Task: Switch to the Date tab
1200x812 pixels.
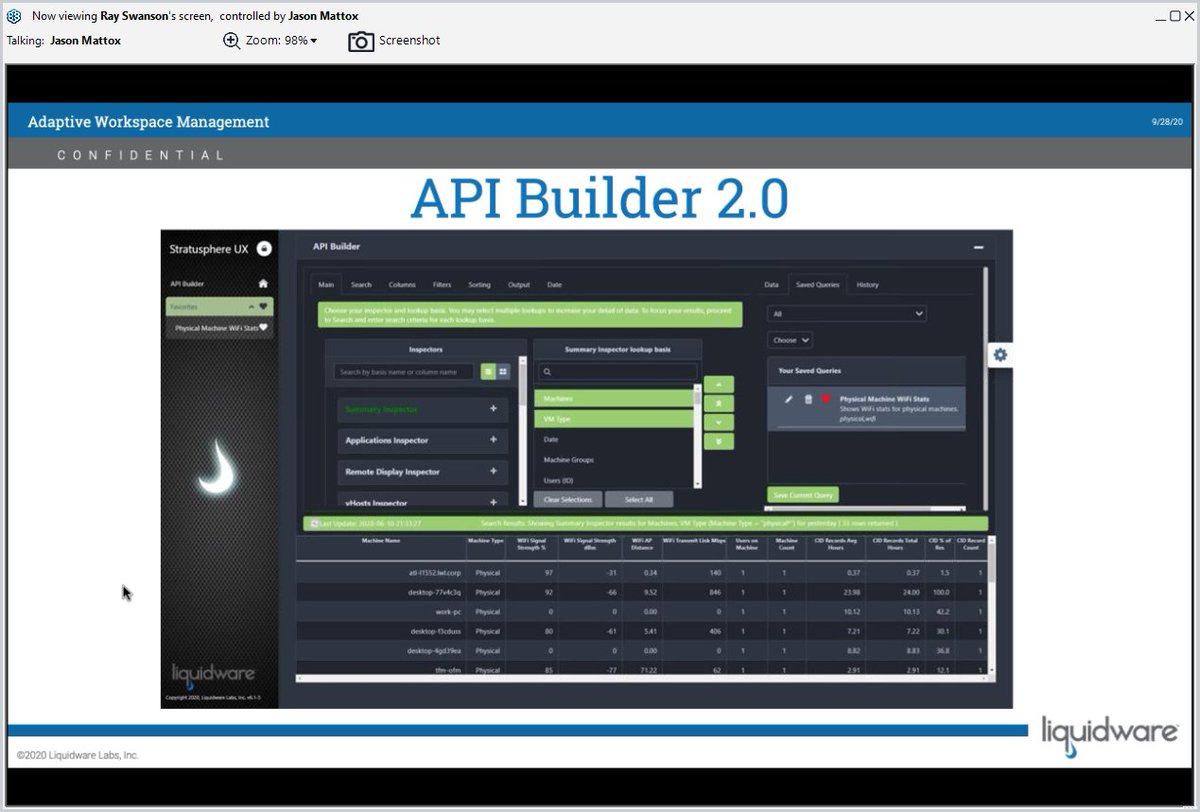Action: (x=554, y=285)
